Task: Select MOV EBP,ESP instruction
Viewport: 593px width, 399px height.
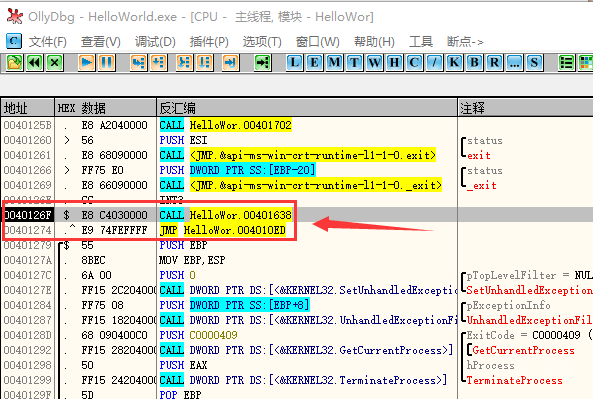Action: [x=192, y=260]
